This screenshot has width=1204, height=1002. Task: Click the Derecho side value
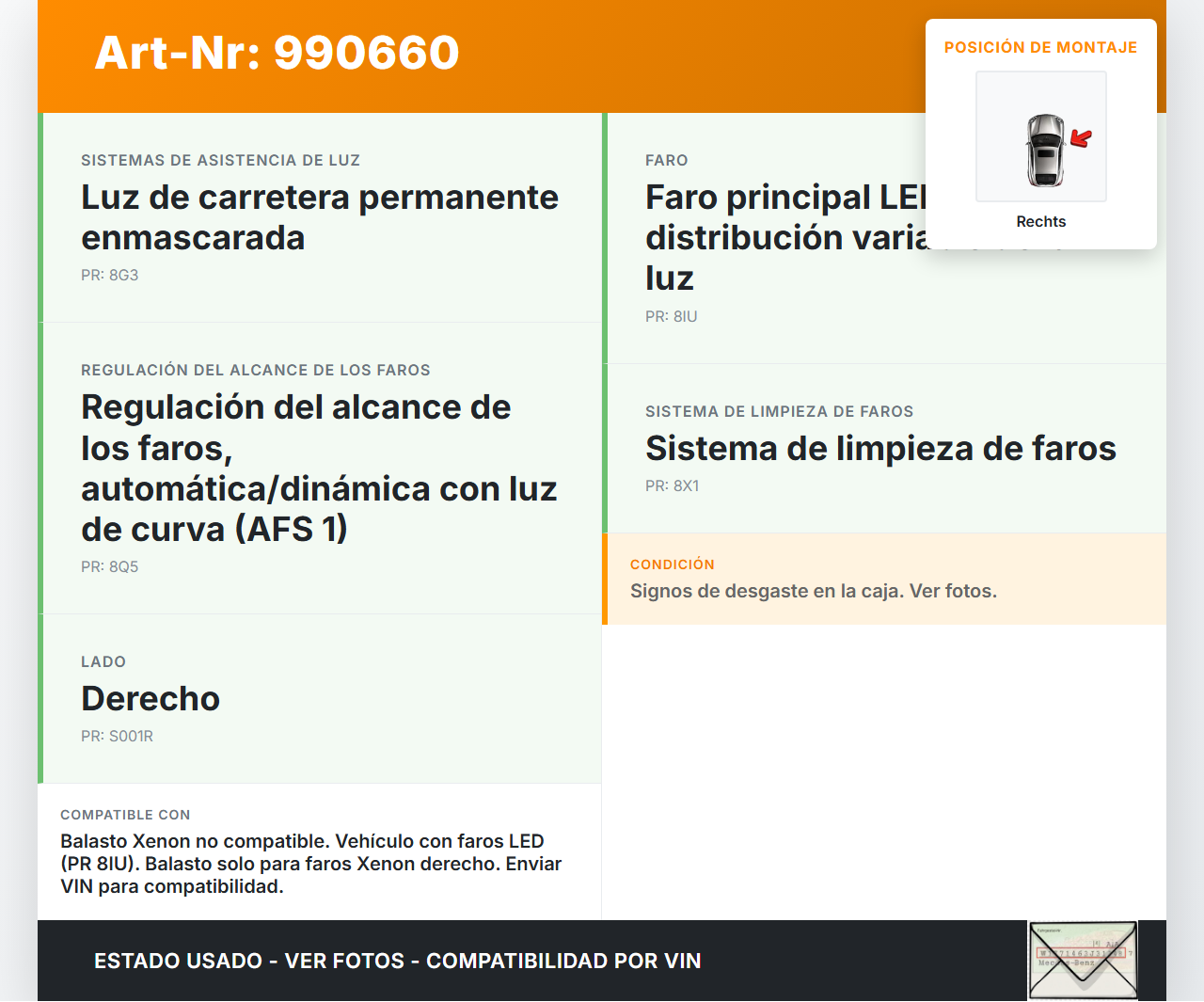click(150, 698)
